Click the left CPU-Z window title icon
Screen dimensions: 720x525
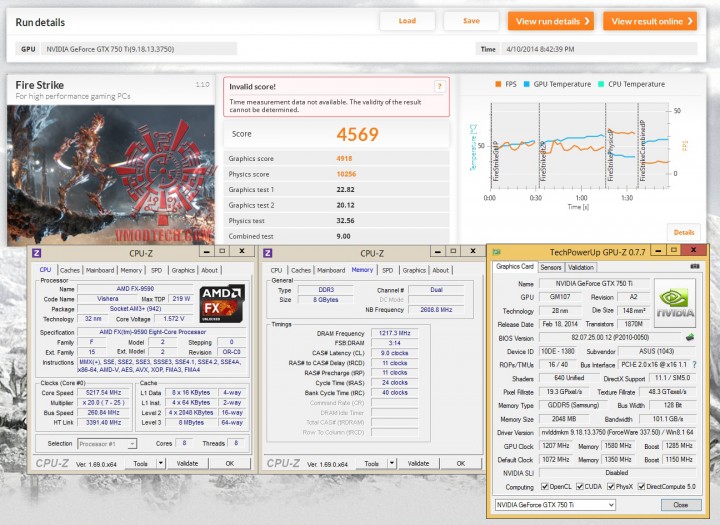click(x=37, y=253)
